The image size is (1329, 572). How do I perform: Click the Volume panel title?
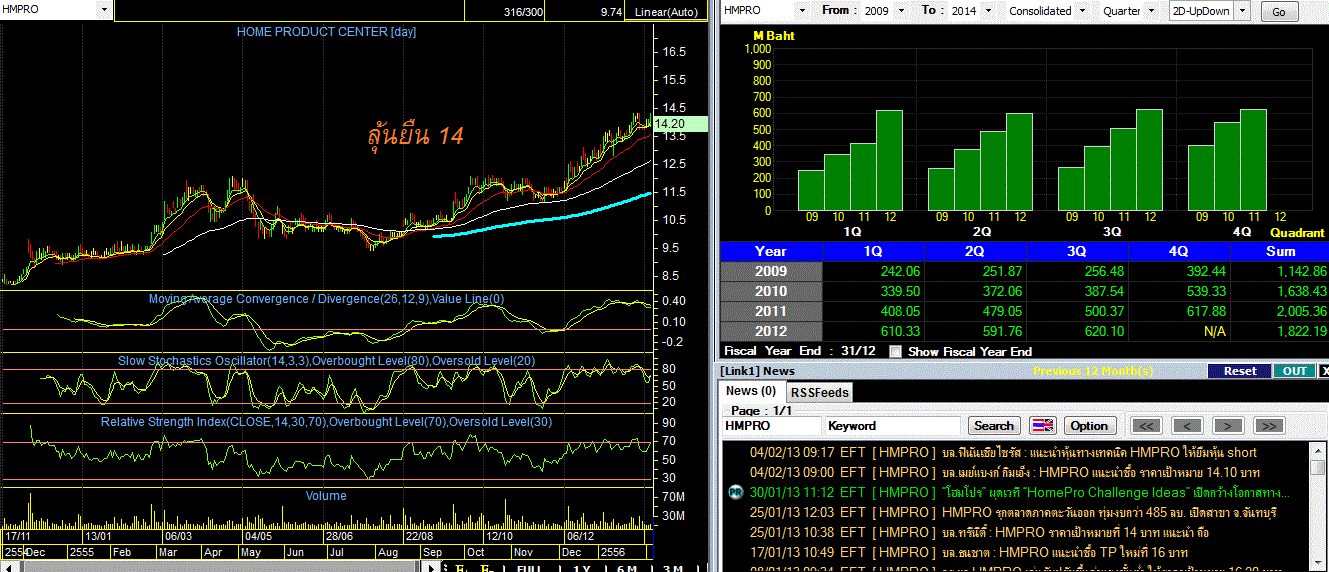[326, 495]
